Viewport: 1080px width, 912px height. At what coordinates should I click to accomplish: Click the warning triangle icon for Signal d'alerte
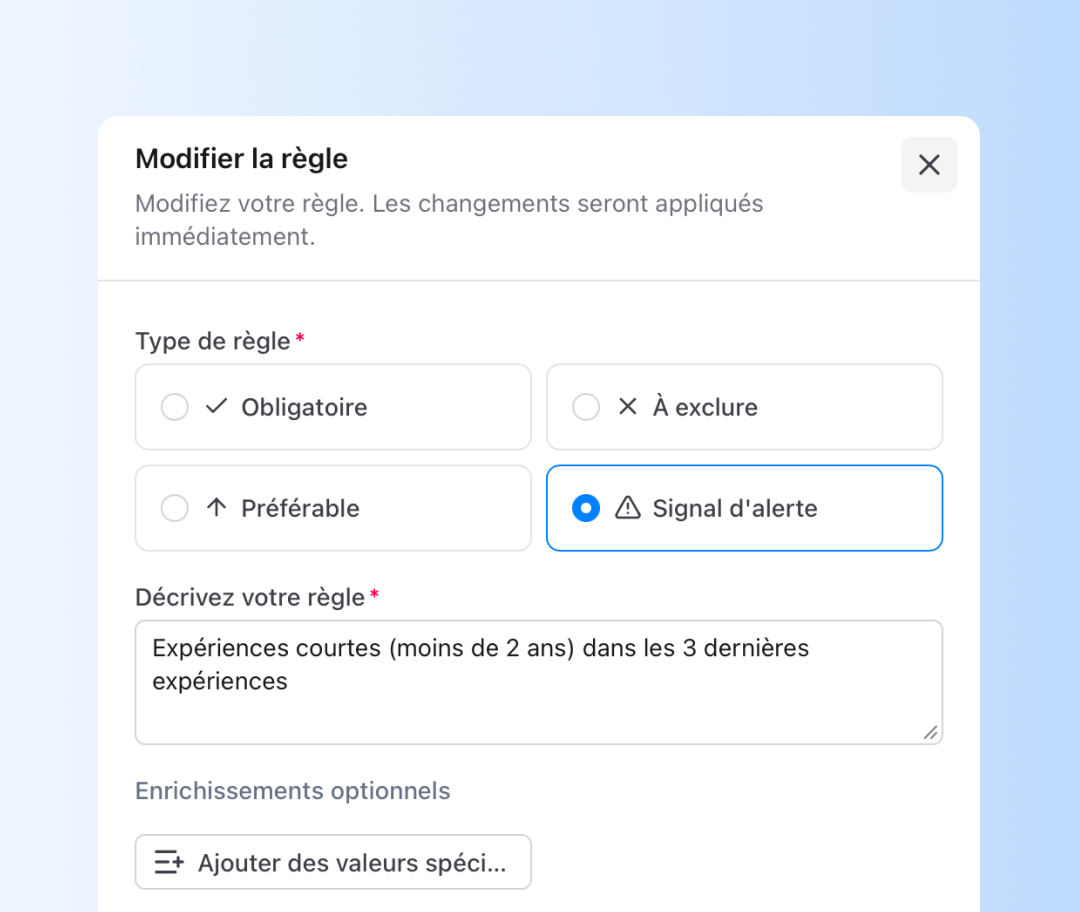[x=627, y=508]
